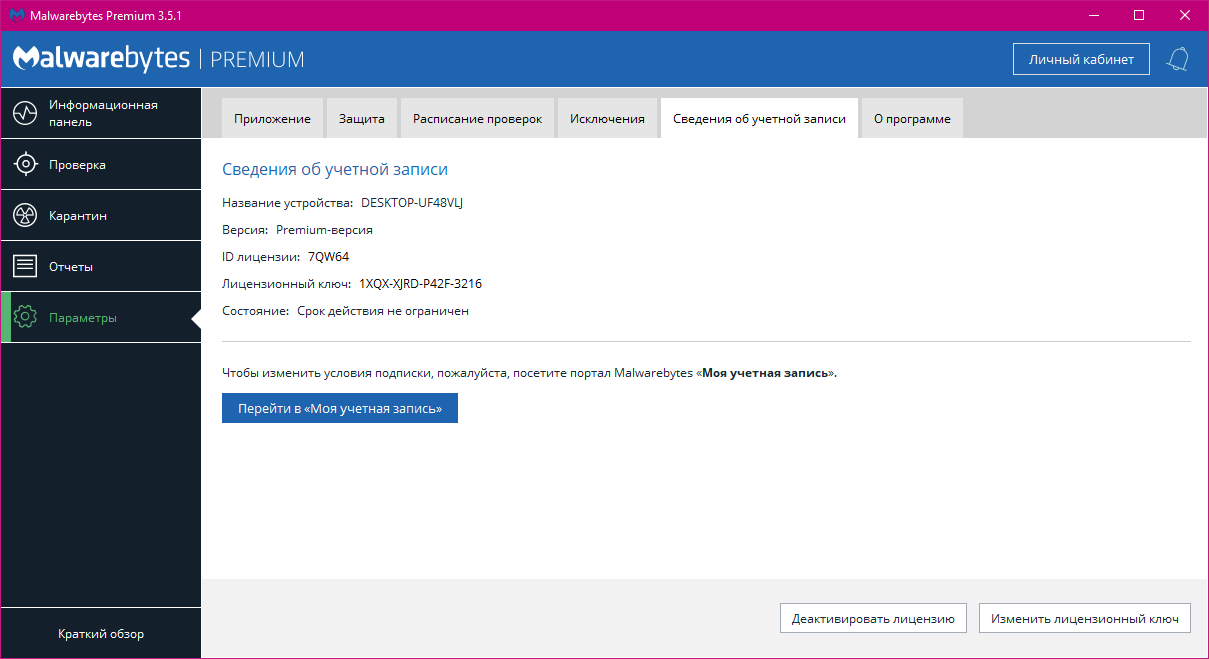Click the Dashboard pulse icon in sidebar
Screen dimensions: 1209x659
click(x=25, y=113)
